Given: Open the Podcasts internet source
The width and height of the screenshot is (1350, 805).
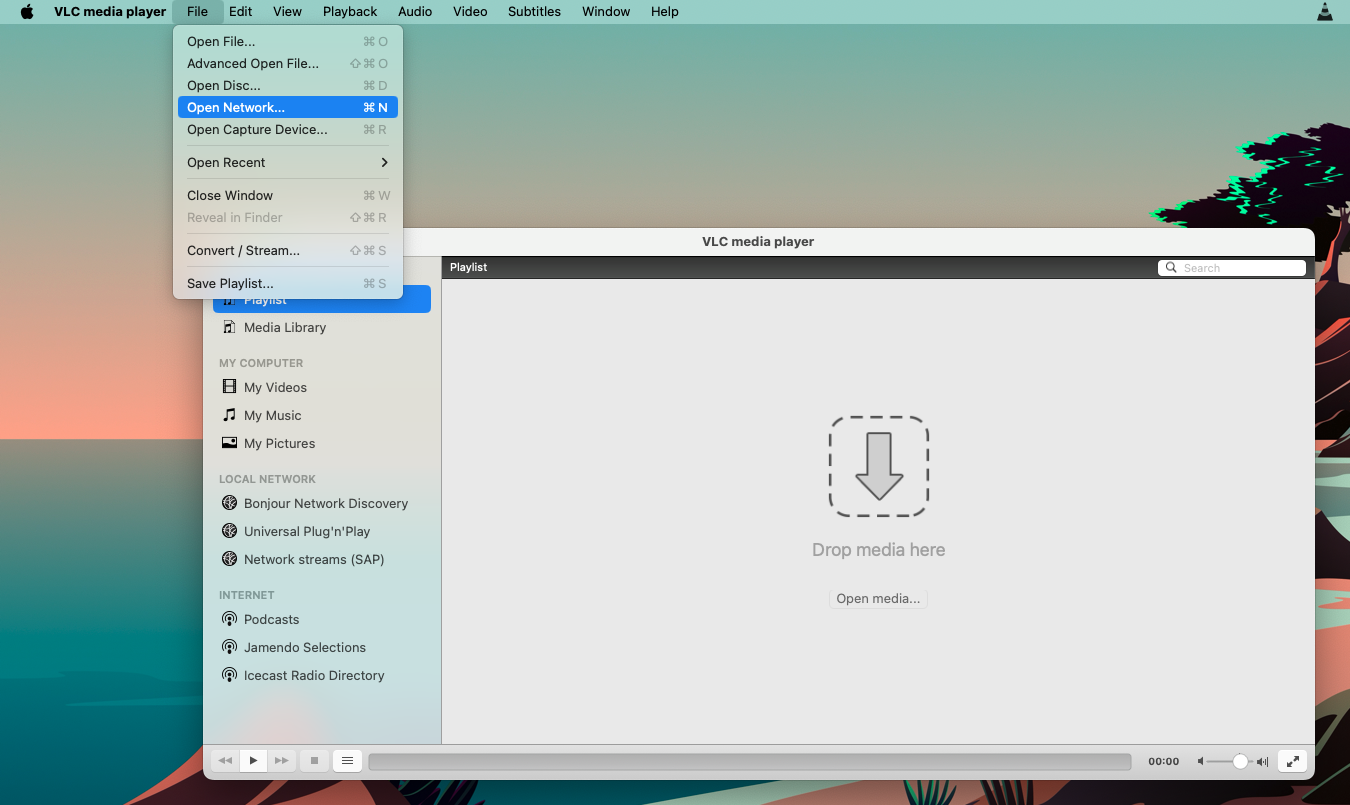Looking at the screenshot, I should 270,619.
